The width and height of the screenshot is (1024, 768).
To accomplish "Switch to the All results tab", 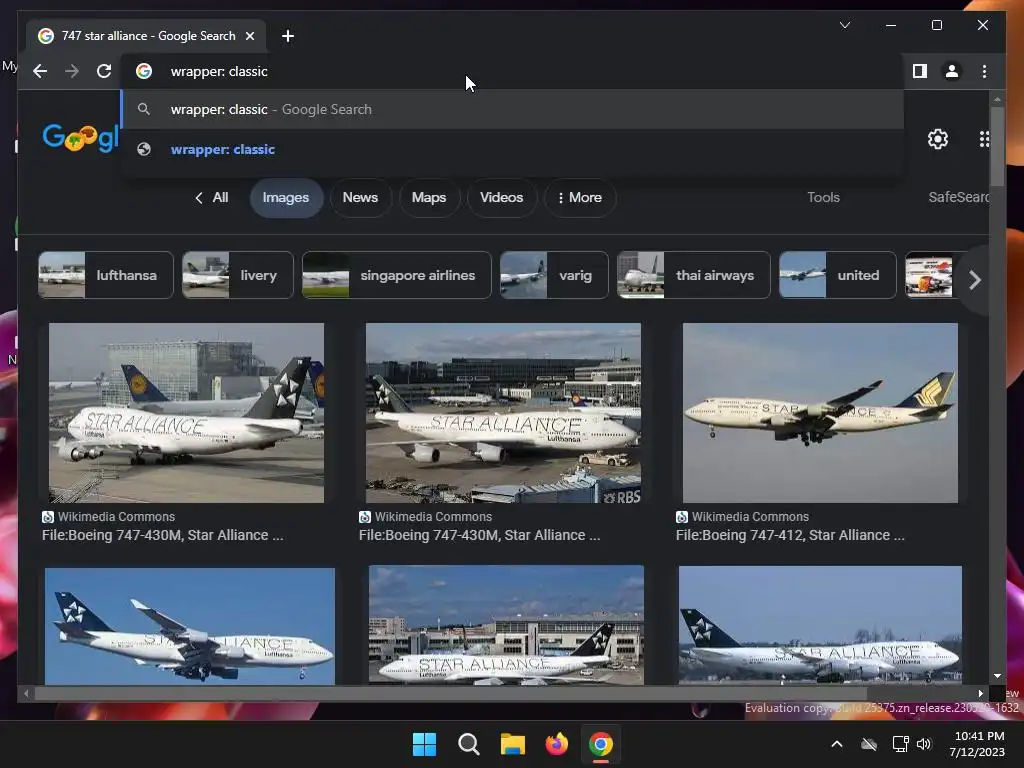I will 212,197.
